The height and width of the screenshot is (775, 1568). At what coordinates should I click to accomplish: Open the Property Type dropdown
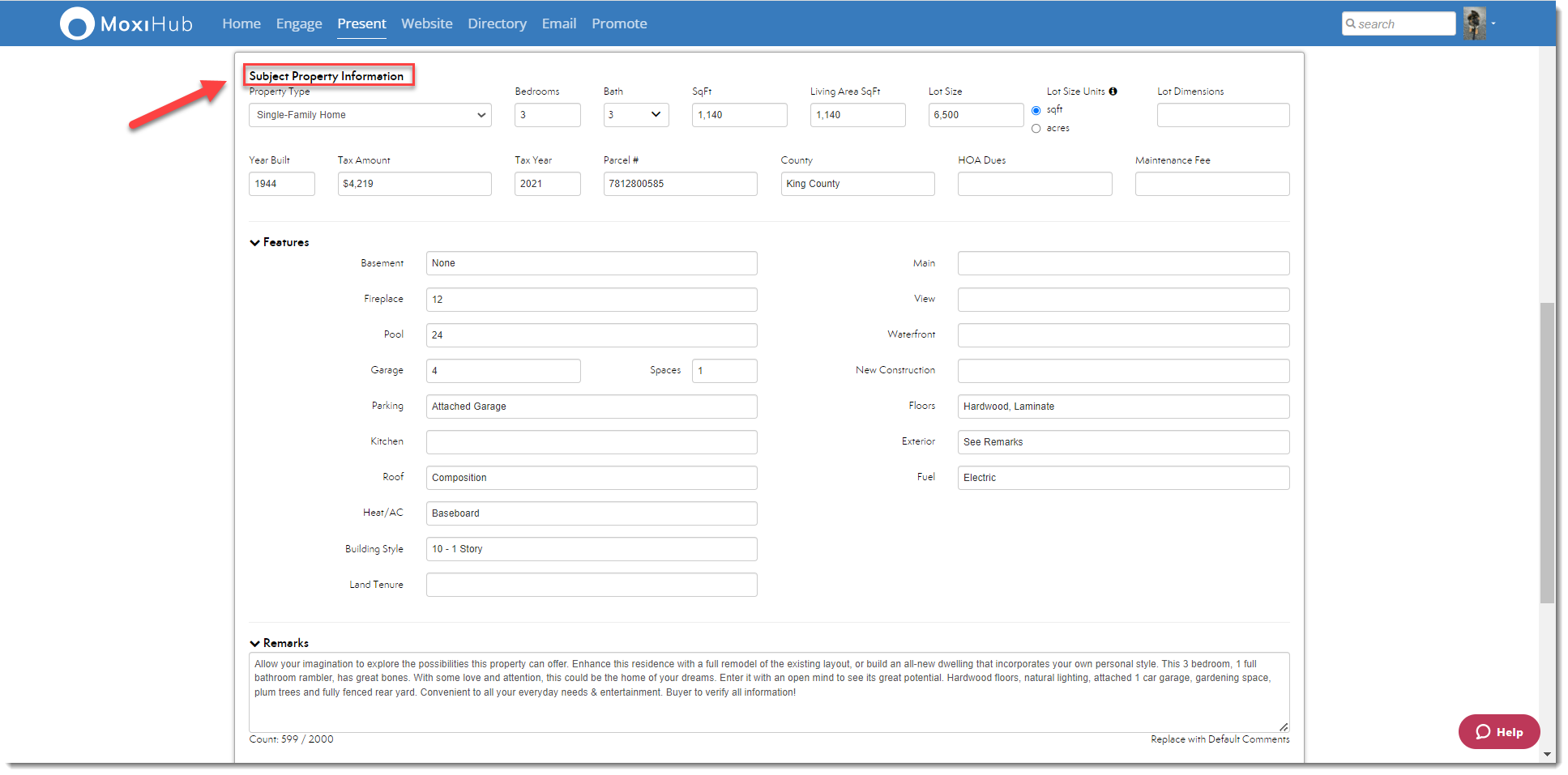coord(370,115)
